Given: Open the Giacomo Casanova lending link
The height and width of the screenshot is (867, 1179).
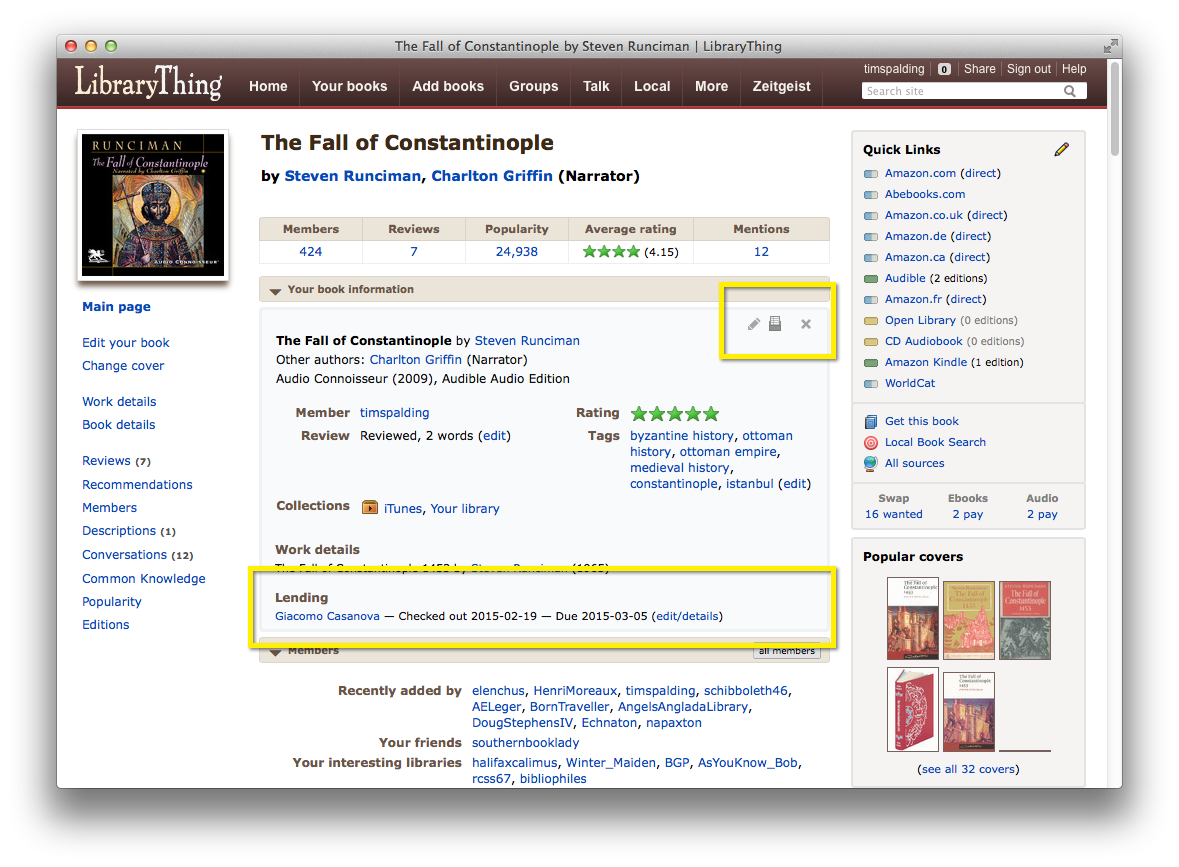Looking at the screenshot, I should pyautogui.click(x=327, y=617).
